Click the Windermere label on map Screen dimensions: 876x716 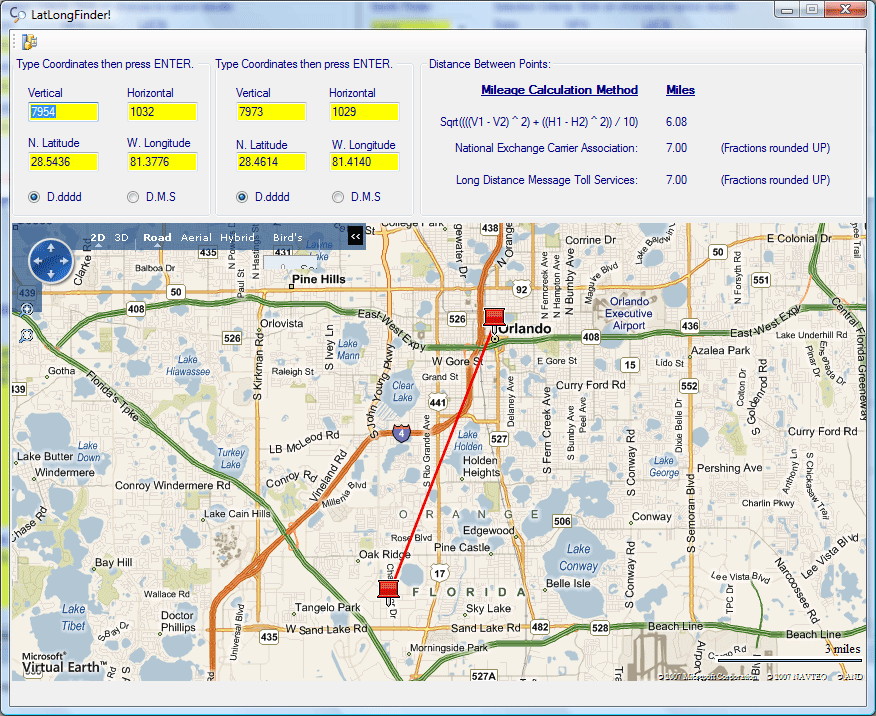(65, 472)
